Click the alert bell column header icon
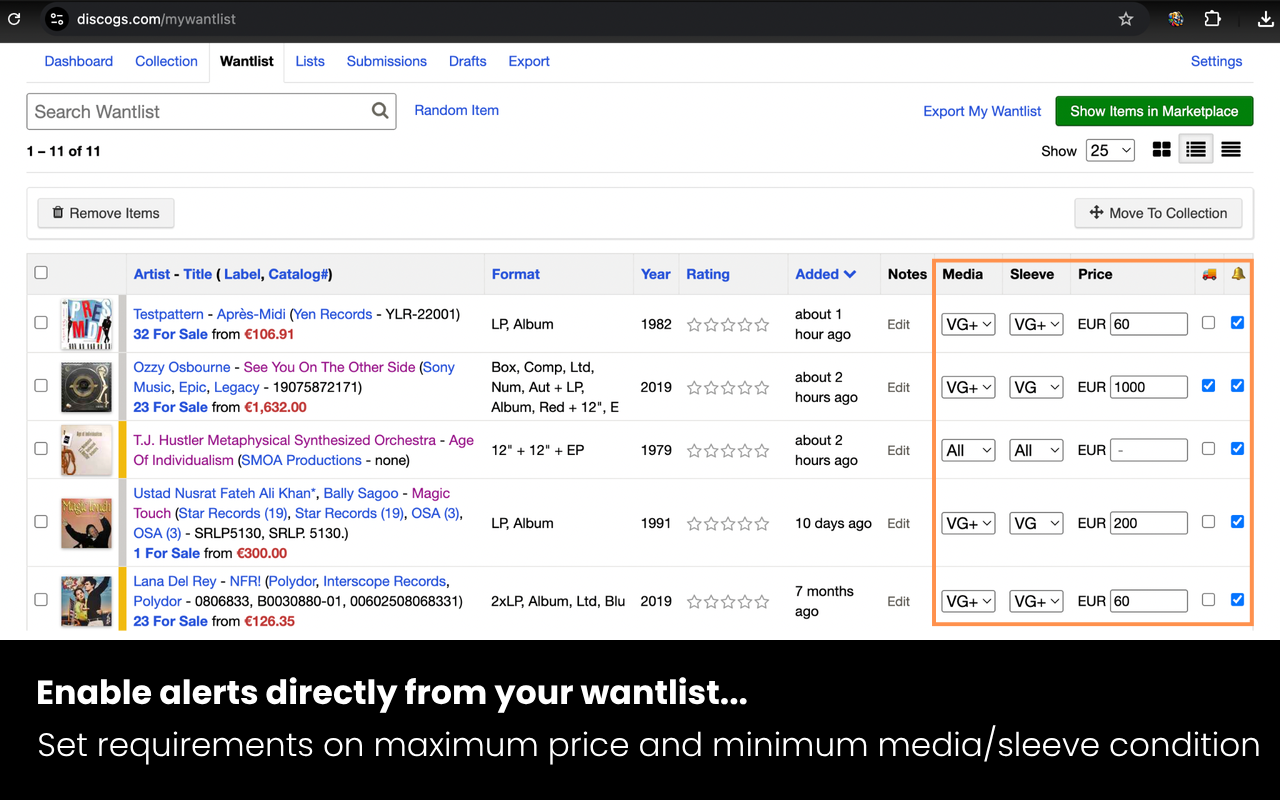Image resolution: width=1280 pixels, height=800 pixels. (1238, 274)
